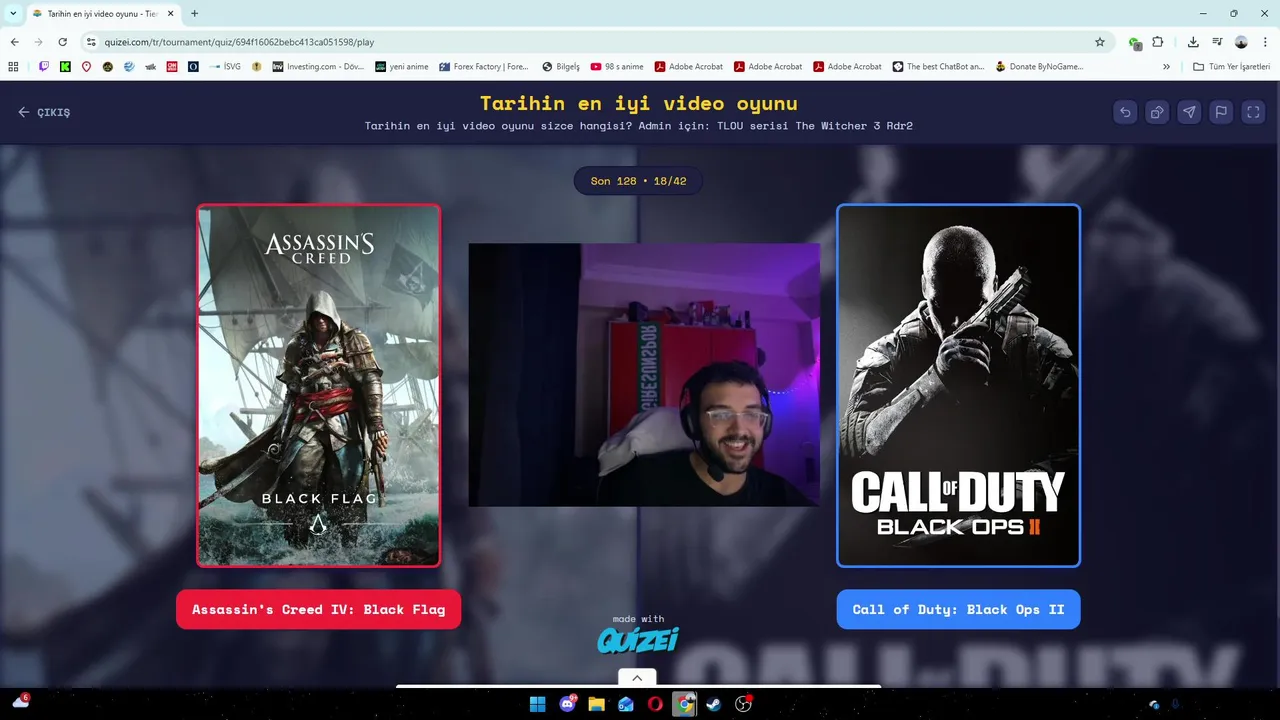Open Steam from the taskbar
1280x720 pixels.
tap(713, 704)
